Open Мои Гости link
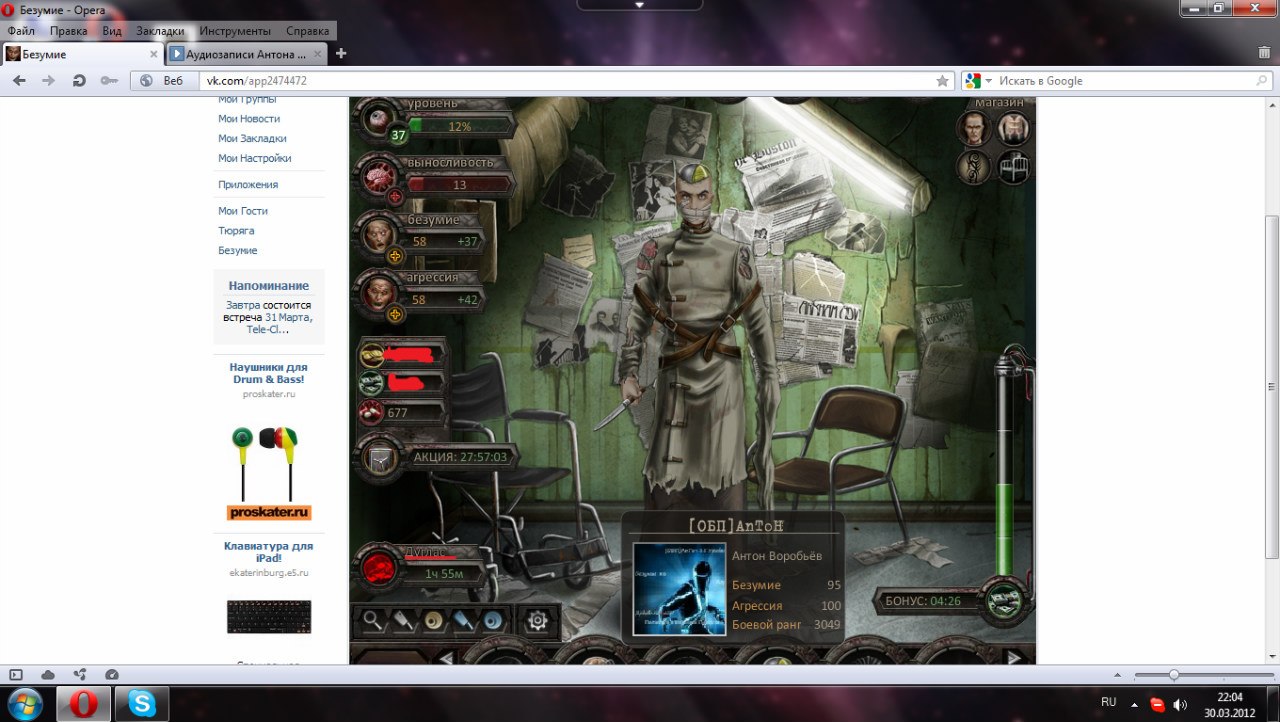Viewport: 1280px width, 722px height. pos(243,211)
